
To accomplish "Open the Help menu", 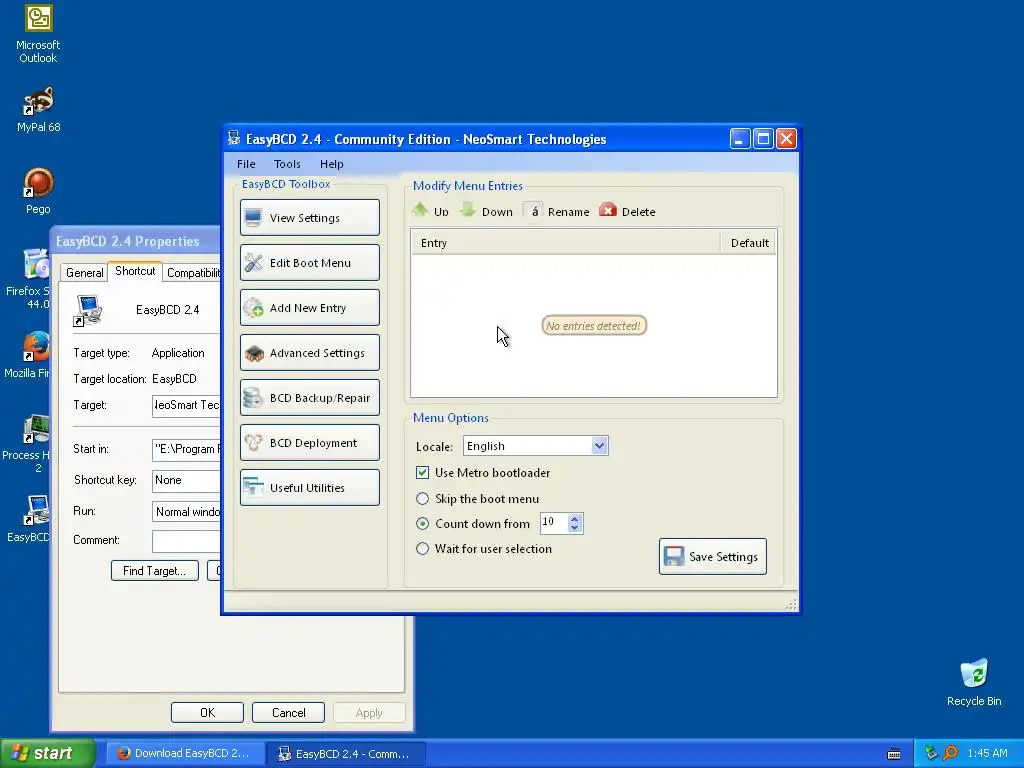I will click(331, 164).
